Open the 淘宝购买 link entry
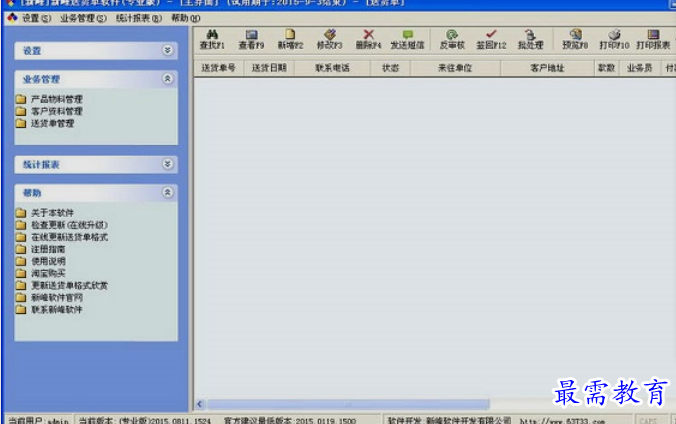Screen dimensions: 676x424 (41, 273)
